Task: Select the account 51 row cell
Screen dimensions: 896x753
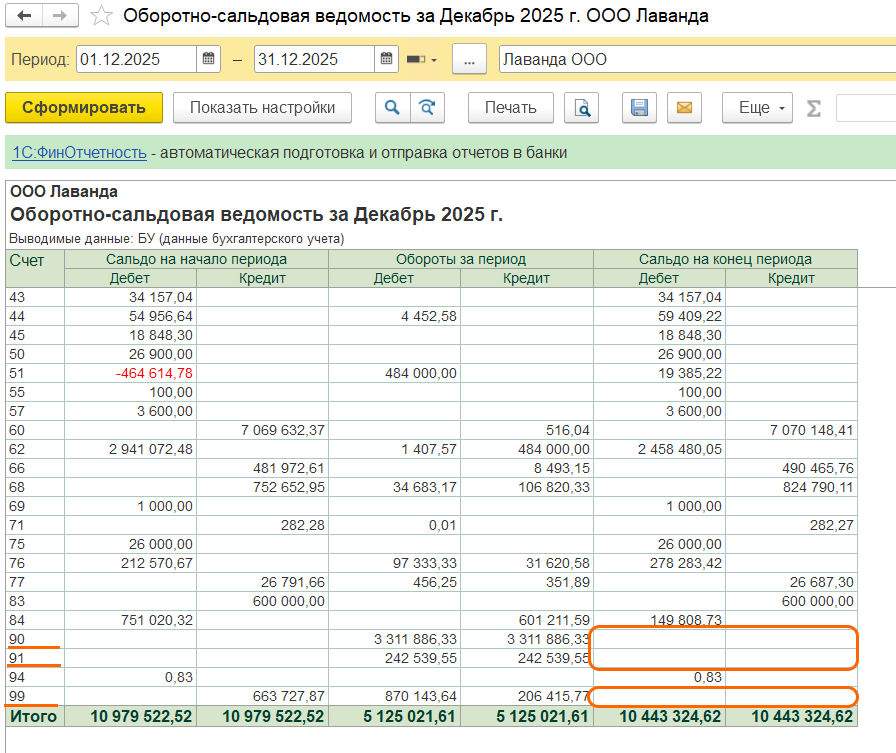Action: point(35,373)
